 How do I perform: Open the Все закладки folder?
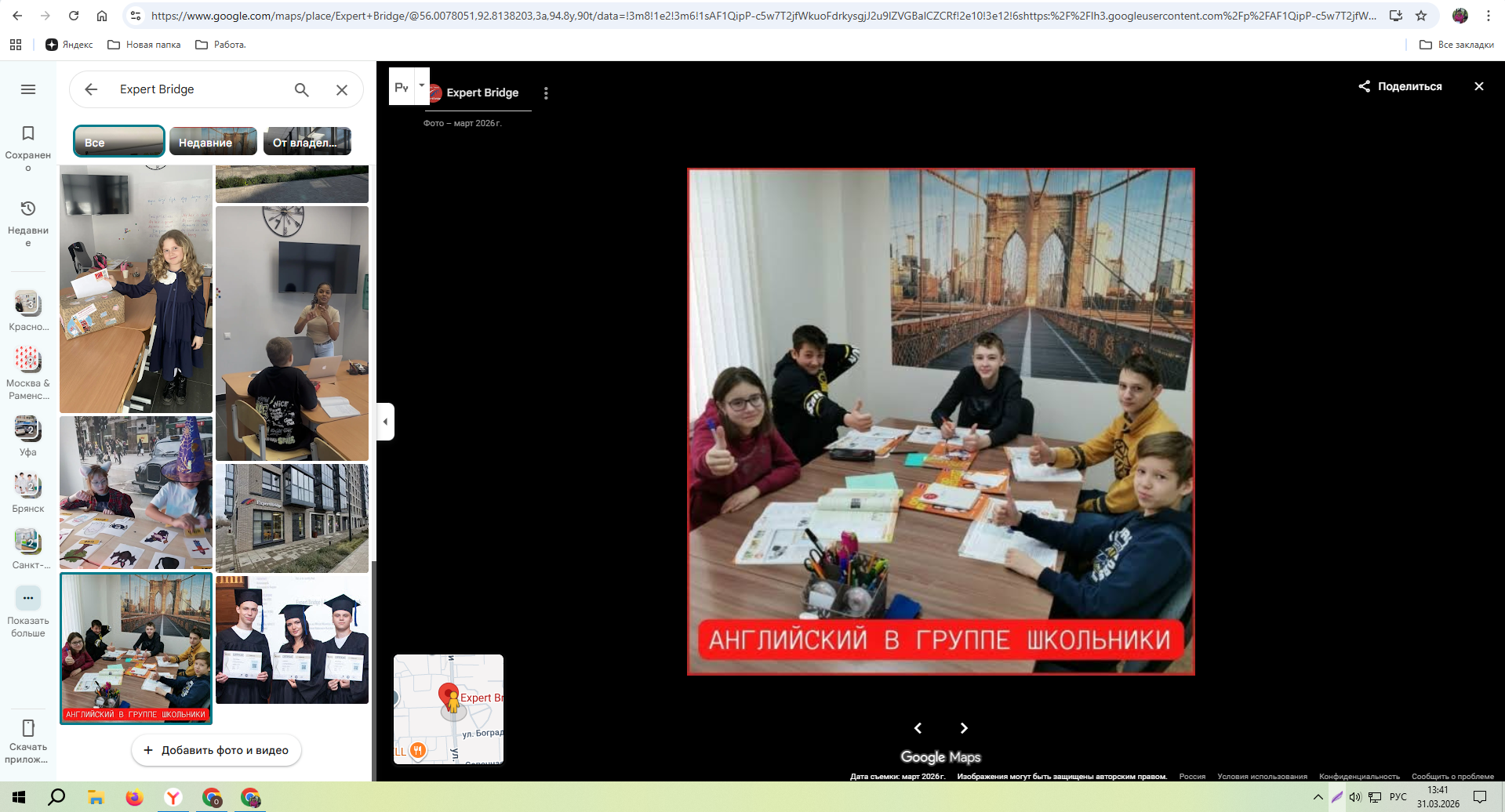[1456, 45]
